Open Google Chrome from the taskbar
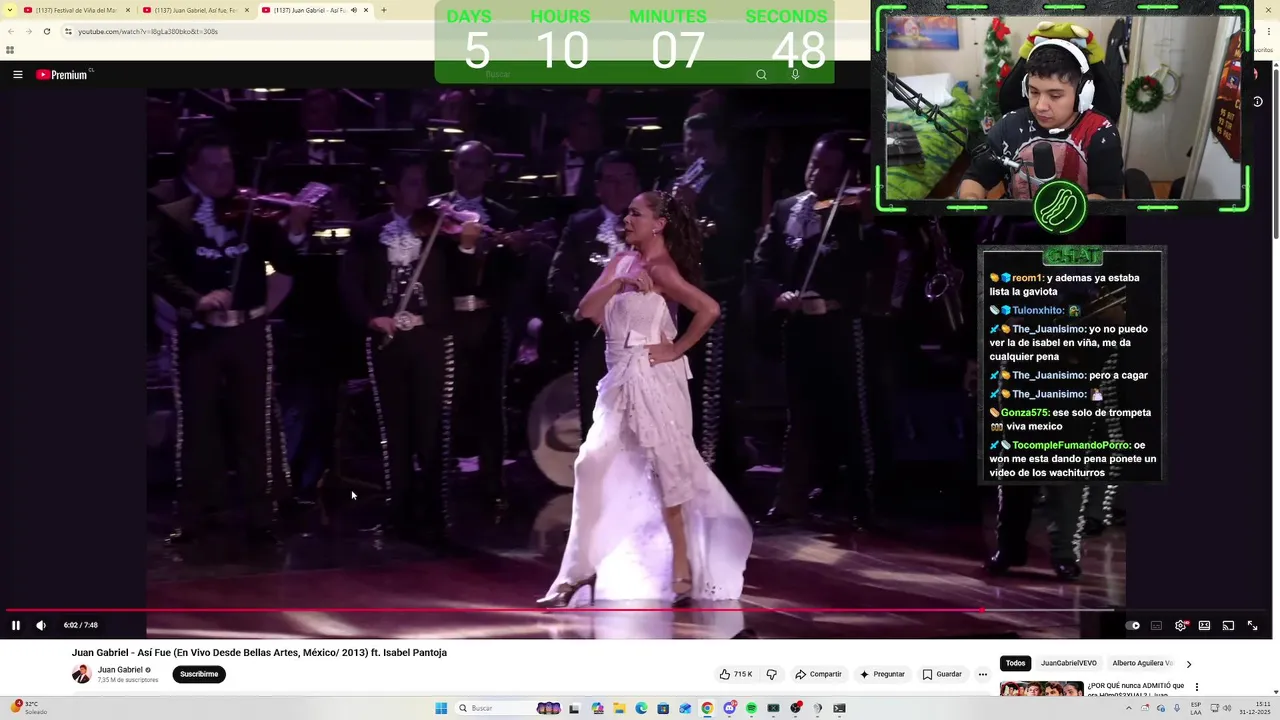 pos(707,708)
